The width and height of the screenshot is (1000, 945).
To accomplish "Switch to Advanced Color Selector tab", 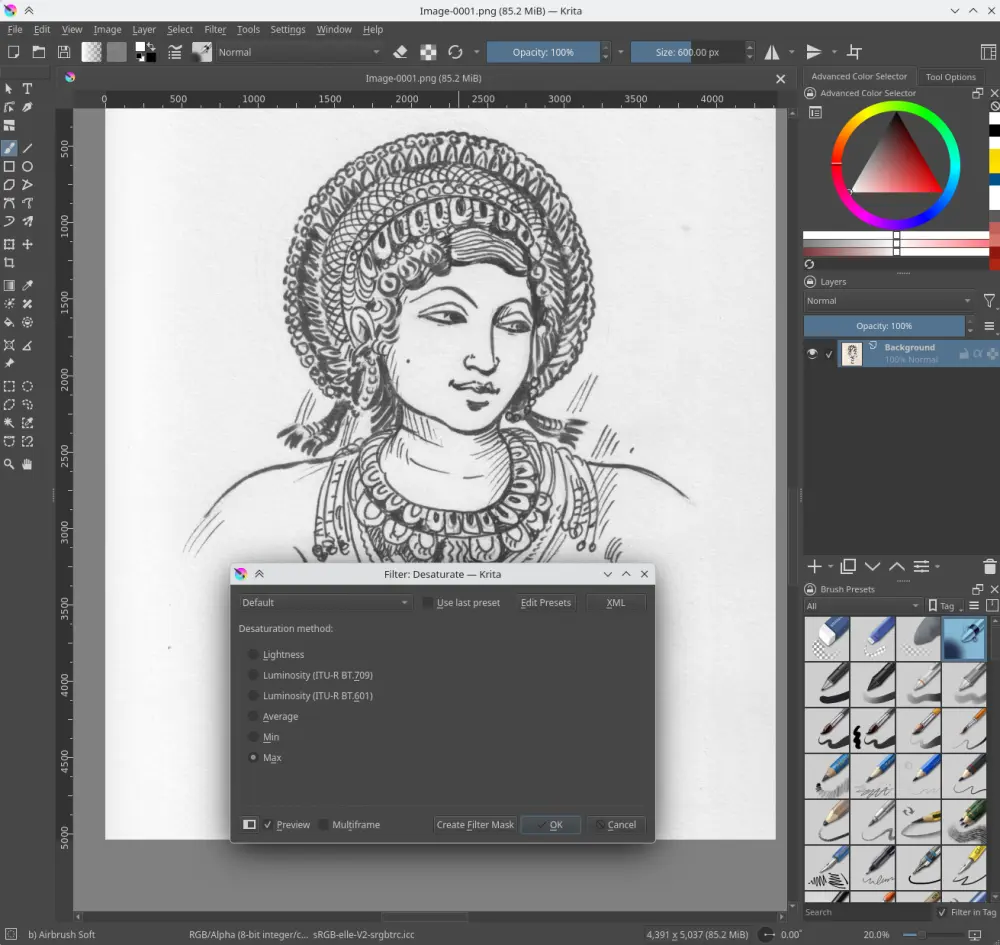I will [x=858, y=77].
